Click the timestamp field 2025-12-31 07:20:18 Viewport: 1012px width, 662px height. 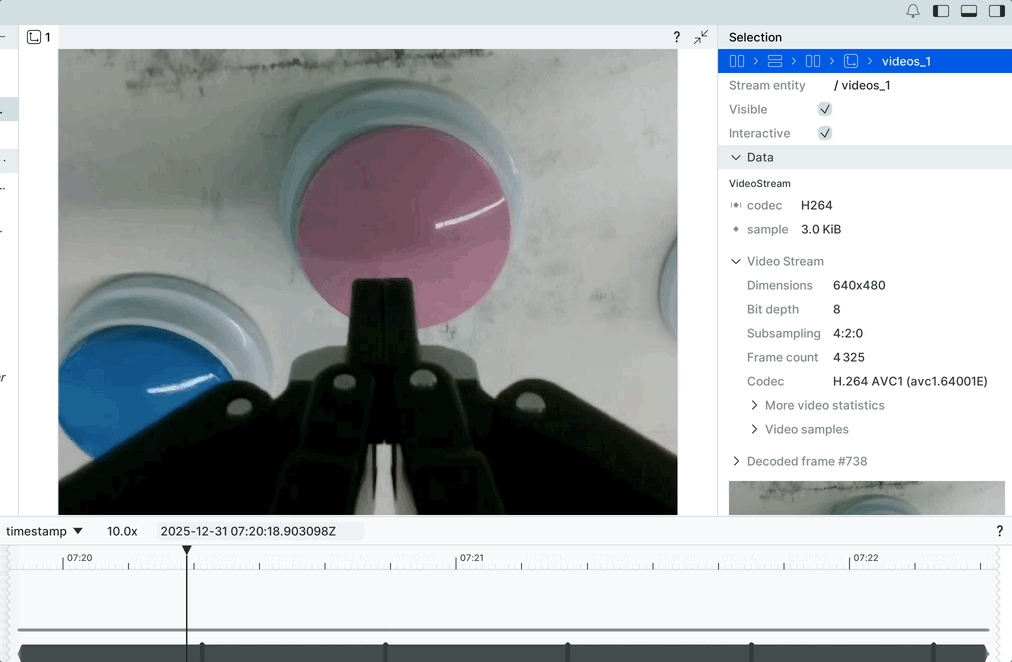260,531
